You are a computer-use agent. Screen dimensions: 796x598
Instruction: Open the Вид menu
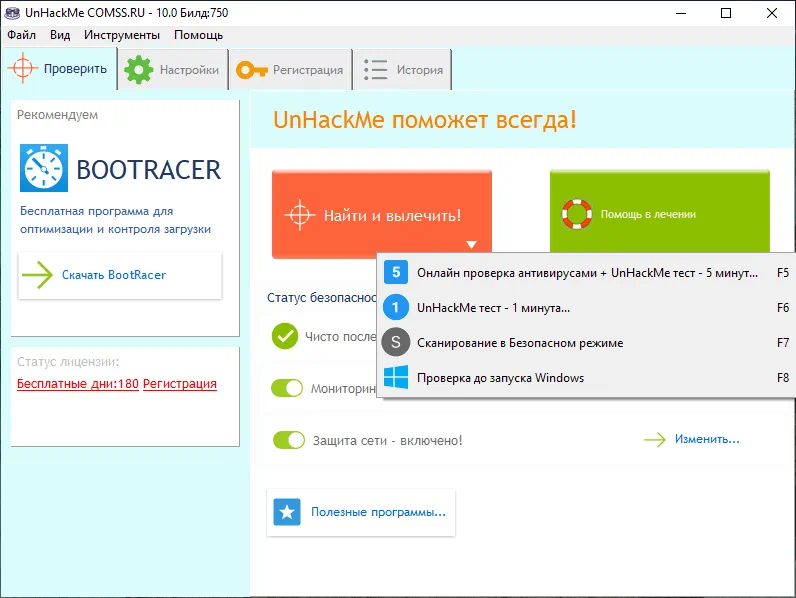[x=60, y=35]
